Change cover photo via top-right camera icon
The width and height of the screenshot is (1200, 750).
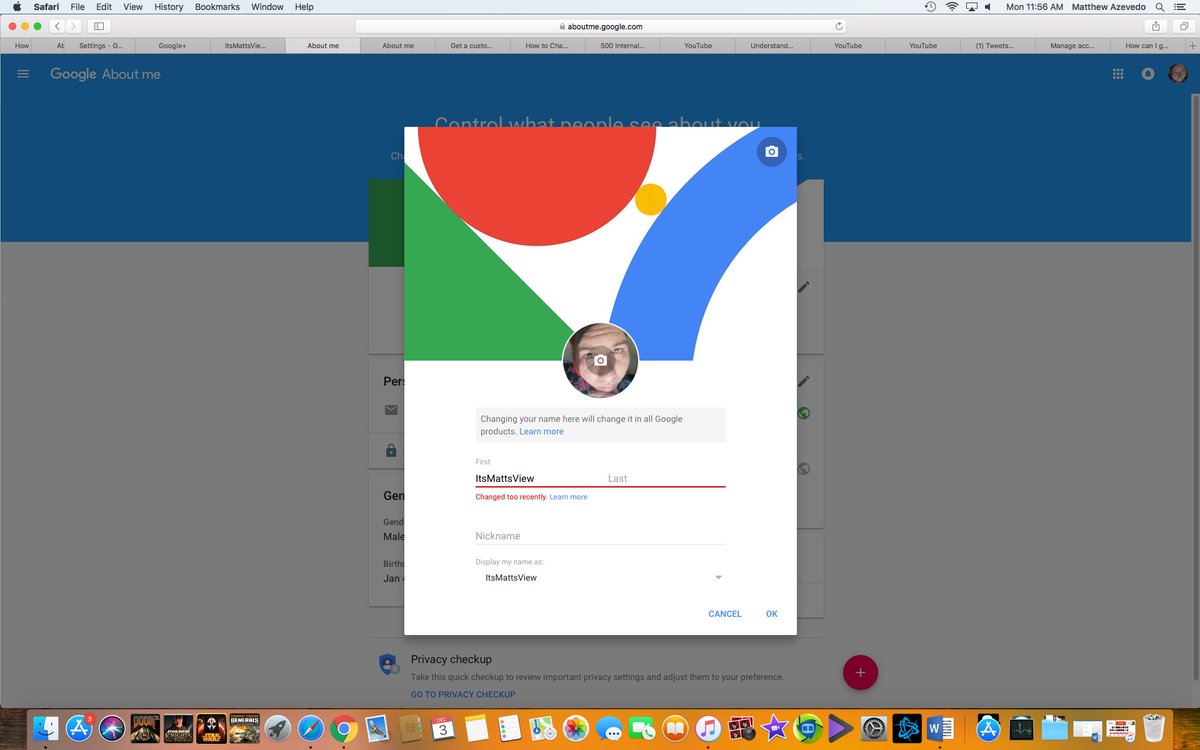click(771, 152)
